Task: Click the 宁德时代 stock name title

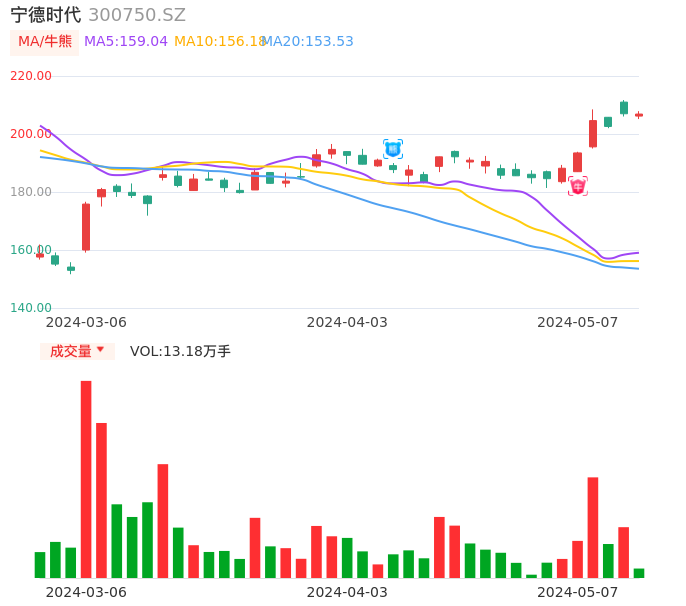Action: point(45,15)
